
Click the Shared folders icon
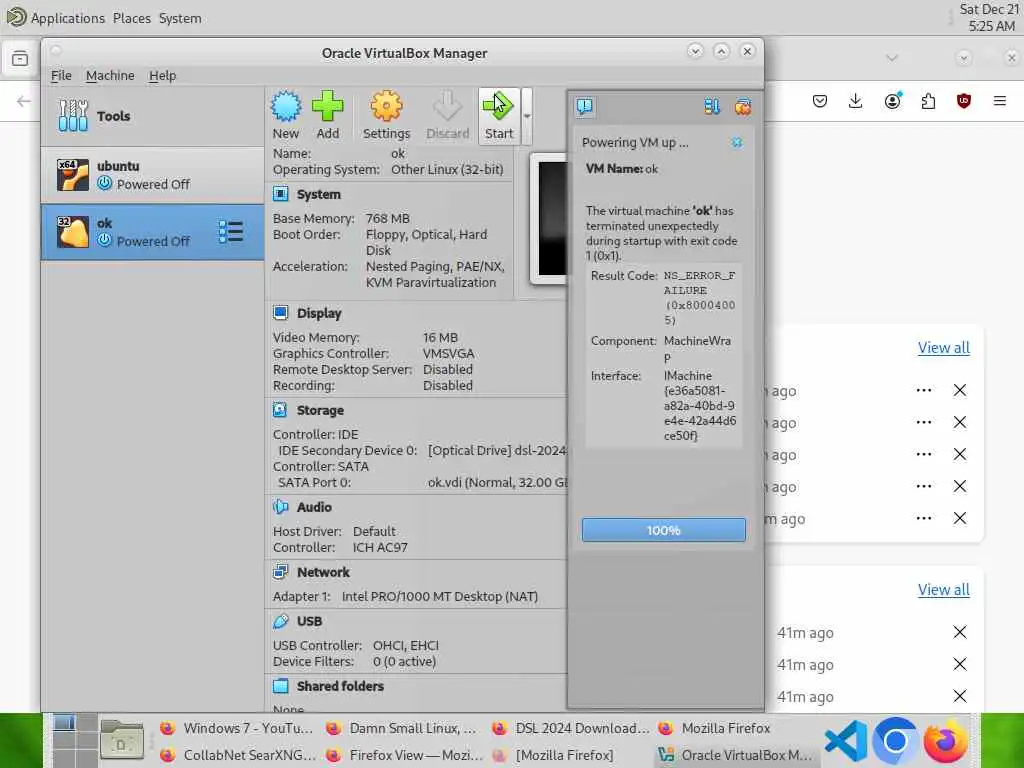click(x=280, y=686)
